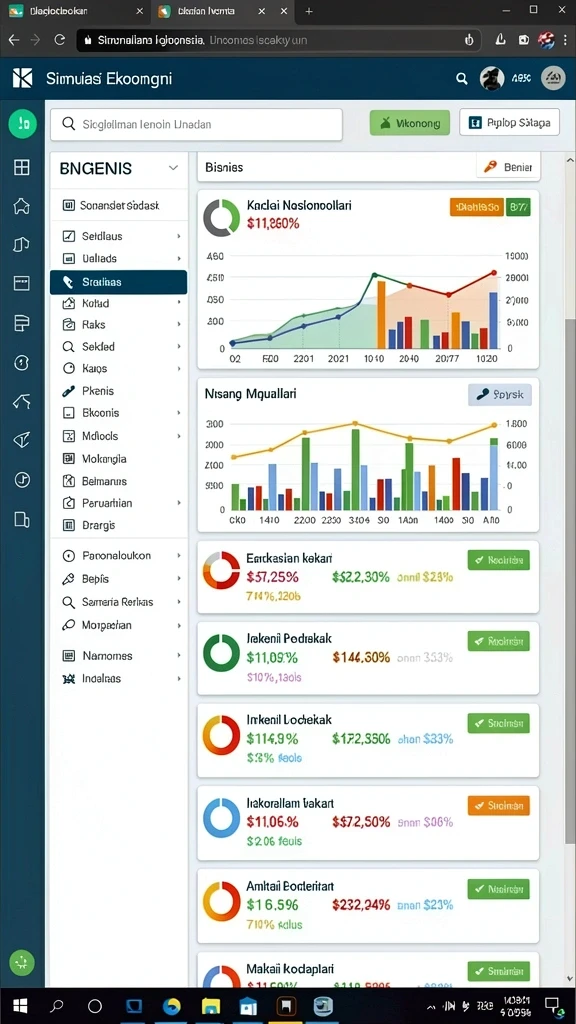
Task: Click green circle icon at sidebar bottom
Action: click(x=22, y=962)
